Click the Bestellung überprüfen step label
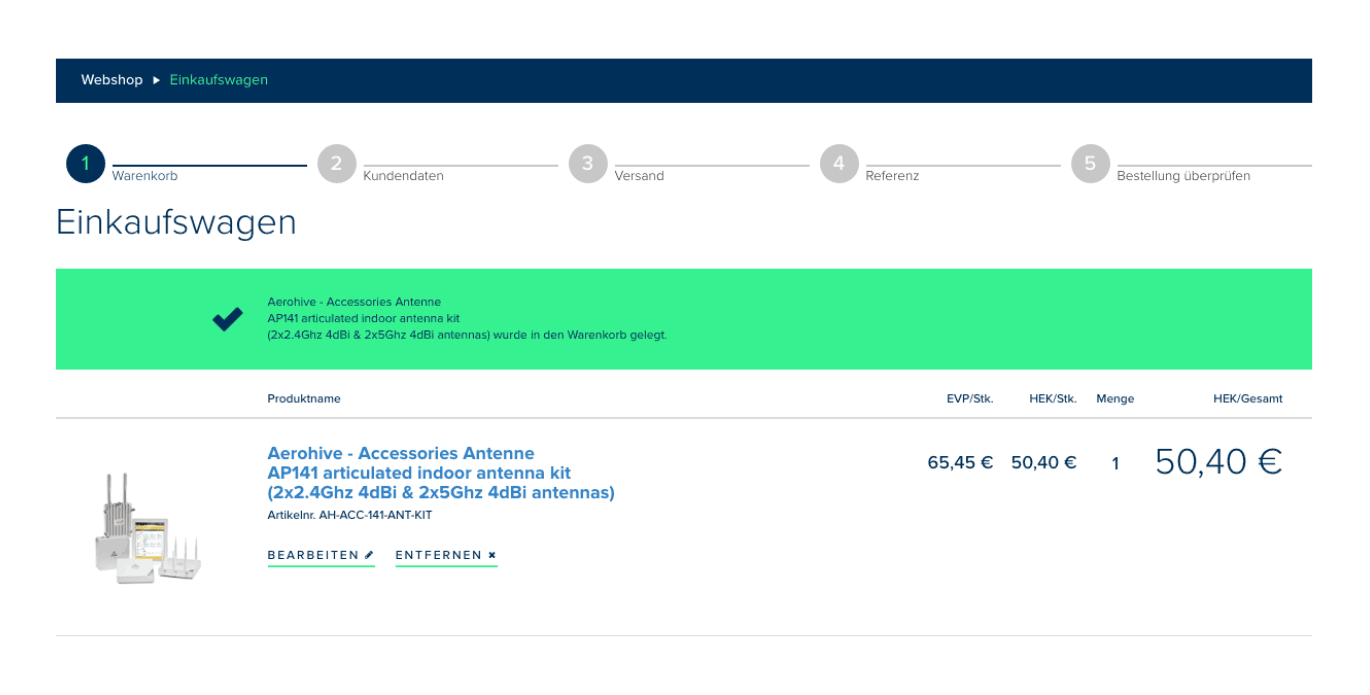 pos(1183,176)
